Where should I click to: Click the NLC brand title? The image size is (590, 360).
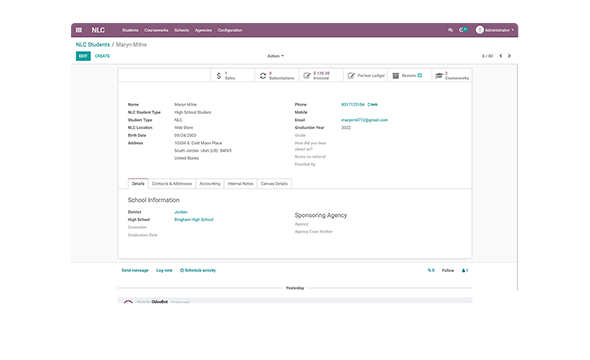[98, 30]
